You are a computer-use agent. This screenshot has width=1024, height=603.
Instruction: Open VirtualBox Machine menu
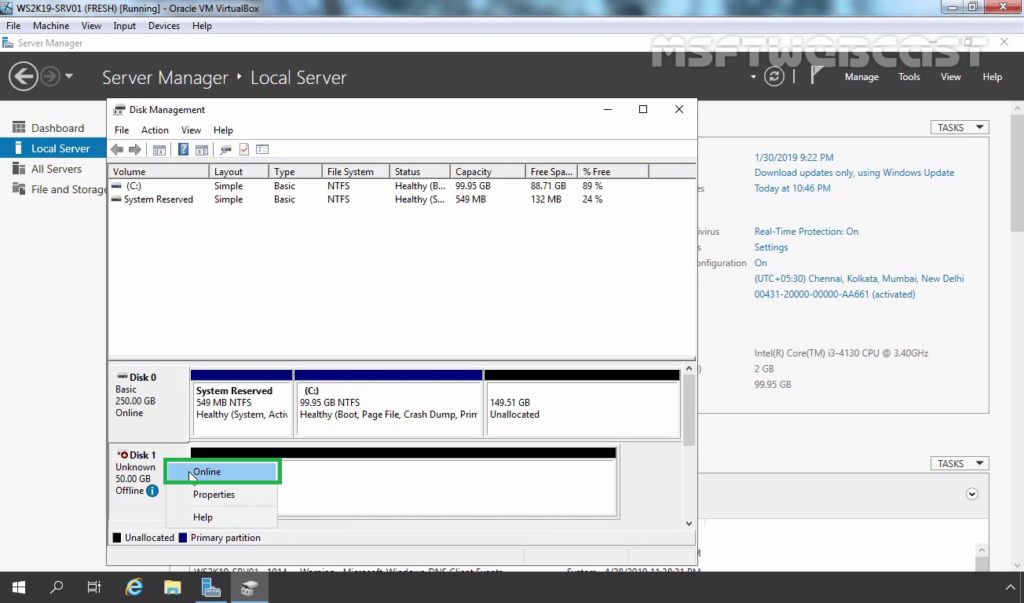click(51, 25)
